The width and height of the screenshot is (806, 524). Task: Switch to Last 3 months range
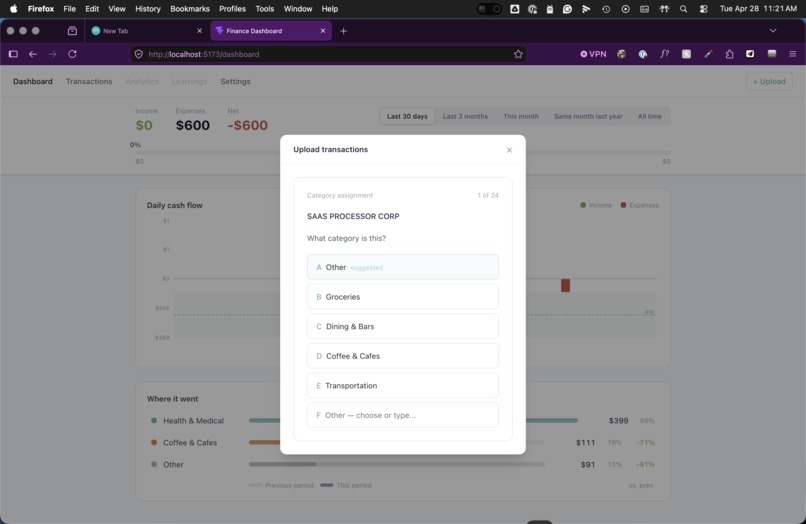465,116
